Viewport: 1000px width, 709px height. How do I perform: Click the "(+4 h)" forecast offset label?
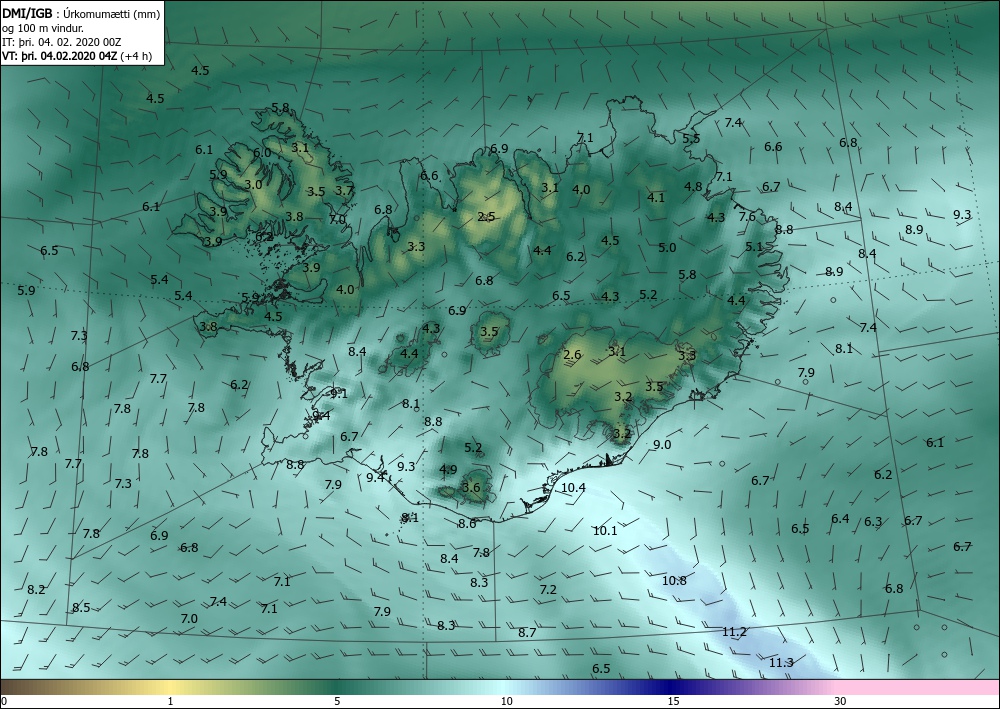point(136,56)
